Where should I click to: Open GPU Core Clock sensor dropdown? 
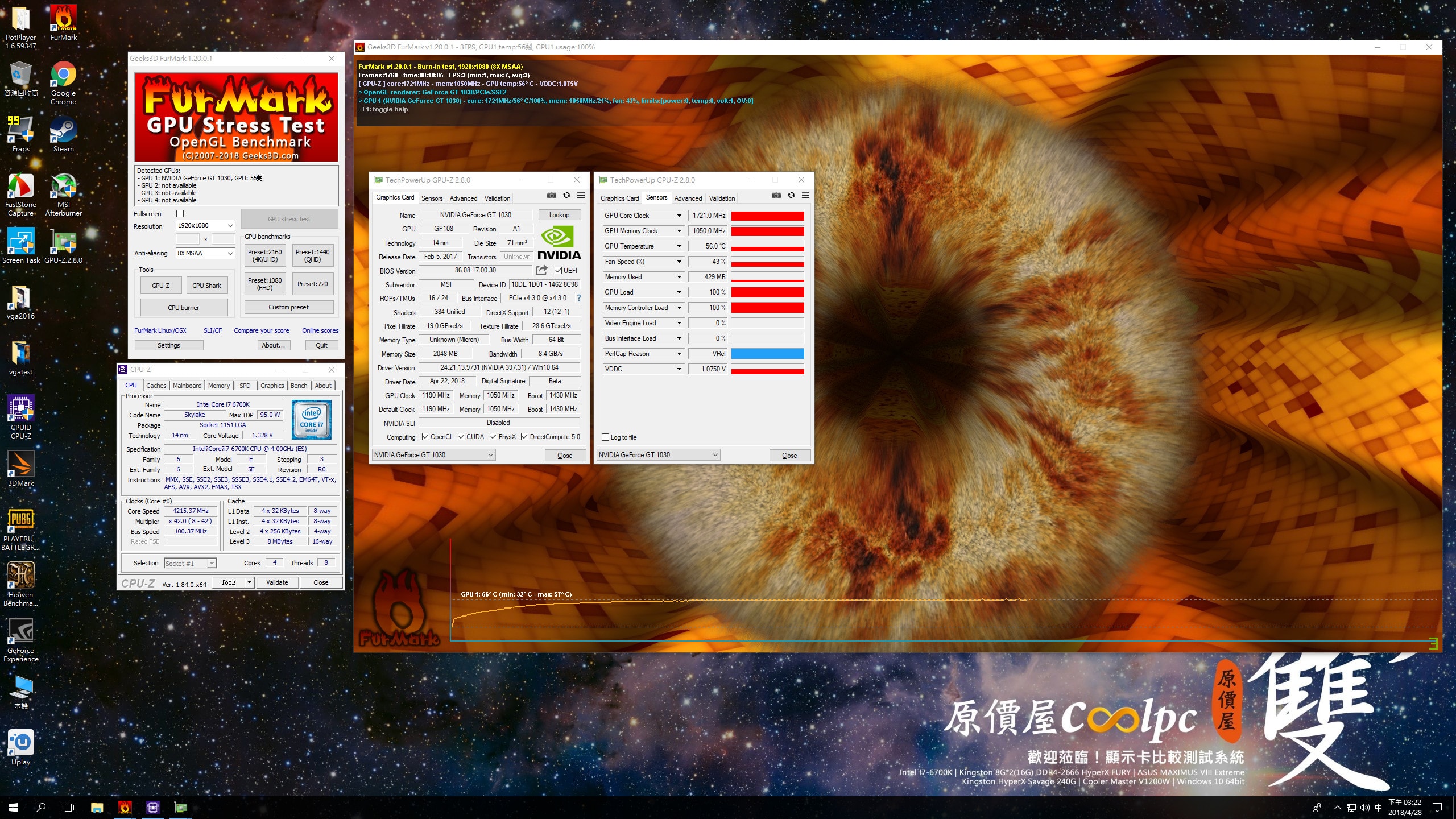coord(679,216)
